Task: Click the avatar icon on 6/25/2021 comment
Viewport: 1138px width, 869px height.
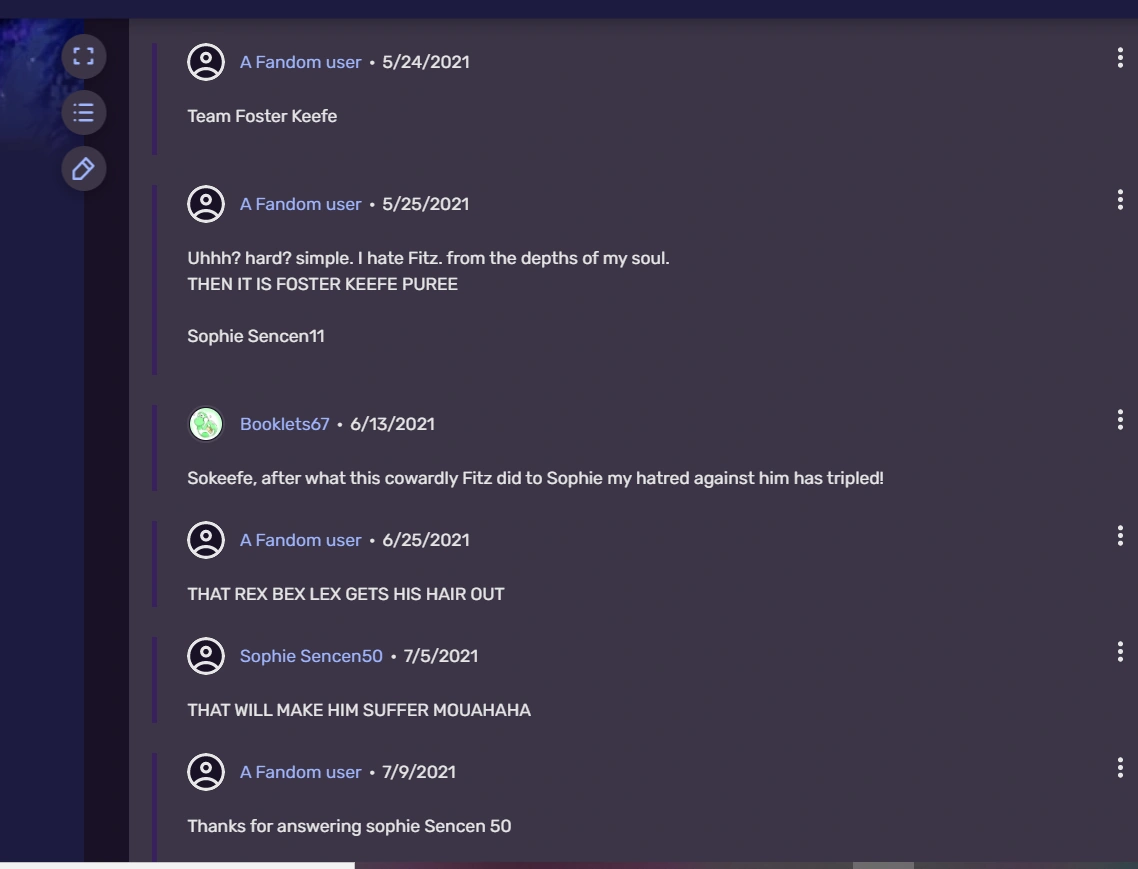Action: coord(206,540)
